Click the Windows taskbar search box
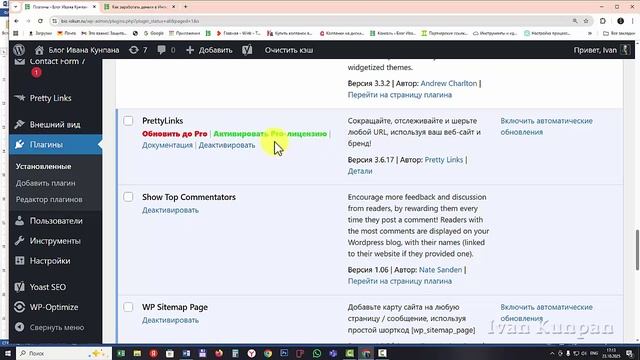Viewport: 640px width, 360px height. [64, 353]
